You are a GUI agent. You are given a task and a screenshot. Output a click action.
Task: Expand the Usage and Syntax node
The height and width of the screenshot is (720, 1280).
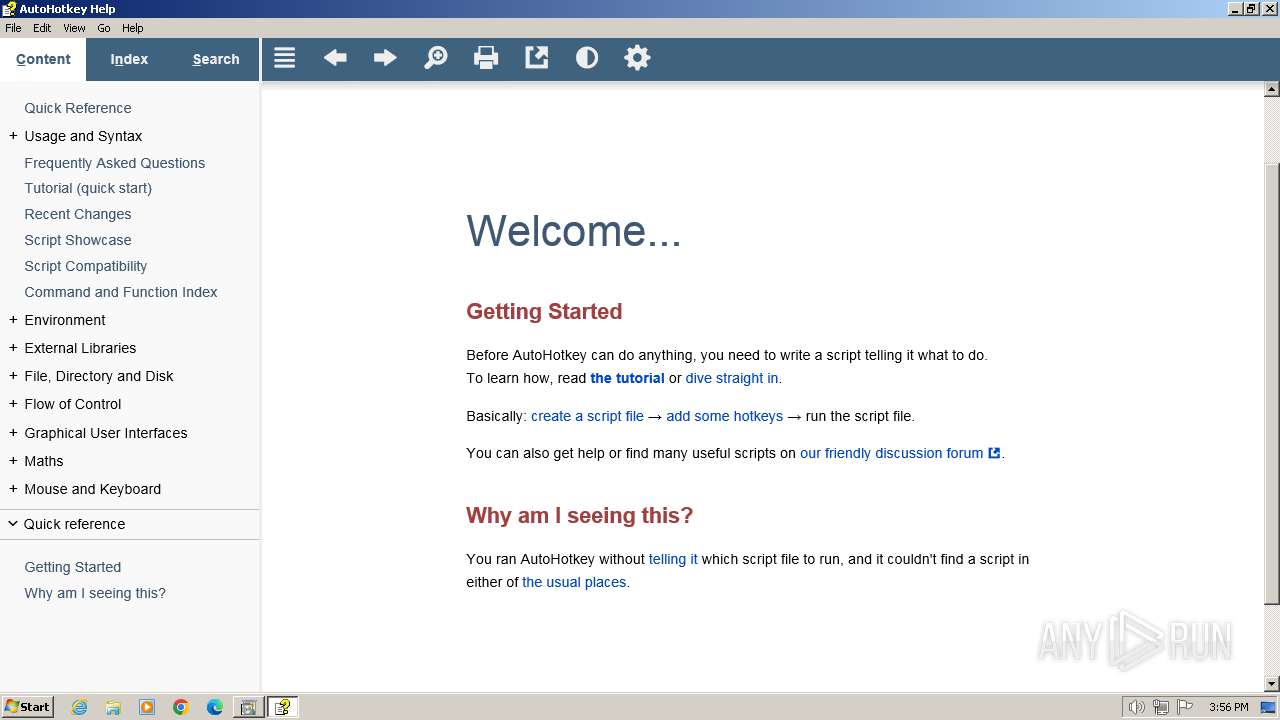coord(13,136)
